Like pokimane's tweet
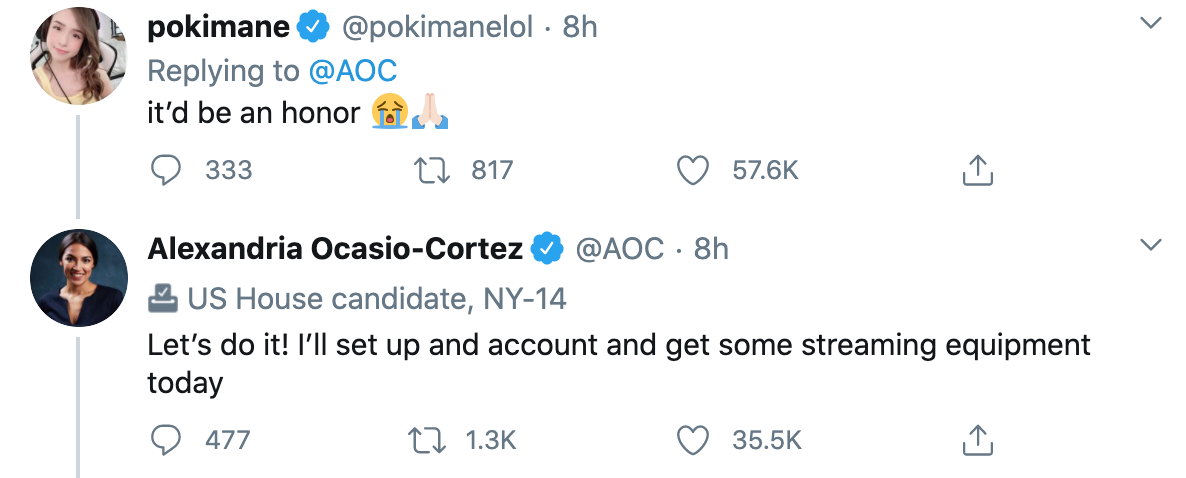1186x478 pixels. click(x=693, y=171)
